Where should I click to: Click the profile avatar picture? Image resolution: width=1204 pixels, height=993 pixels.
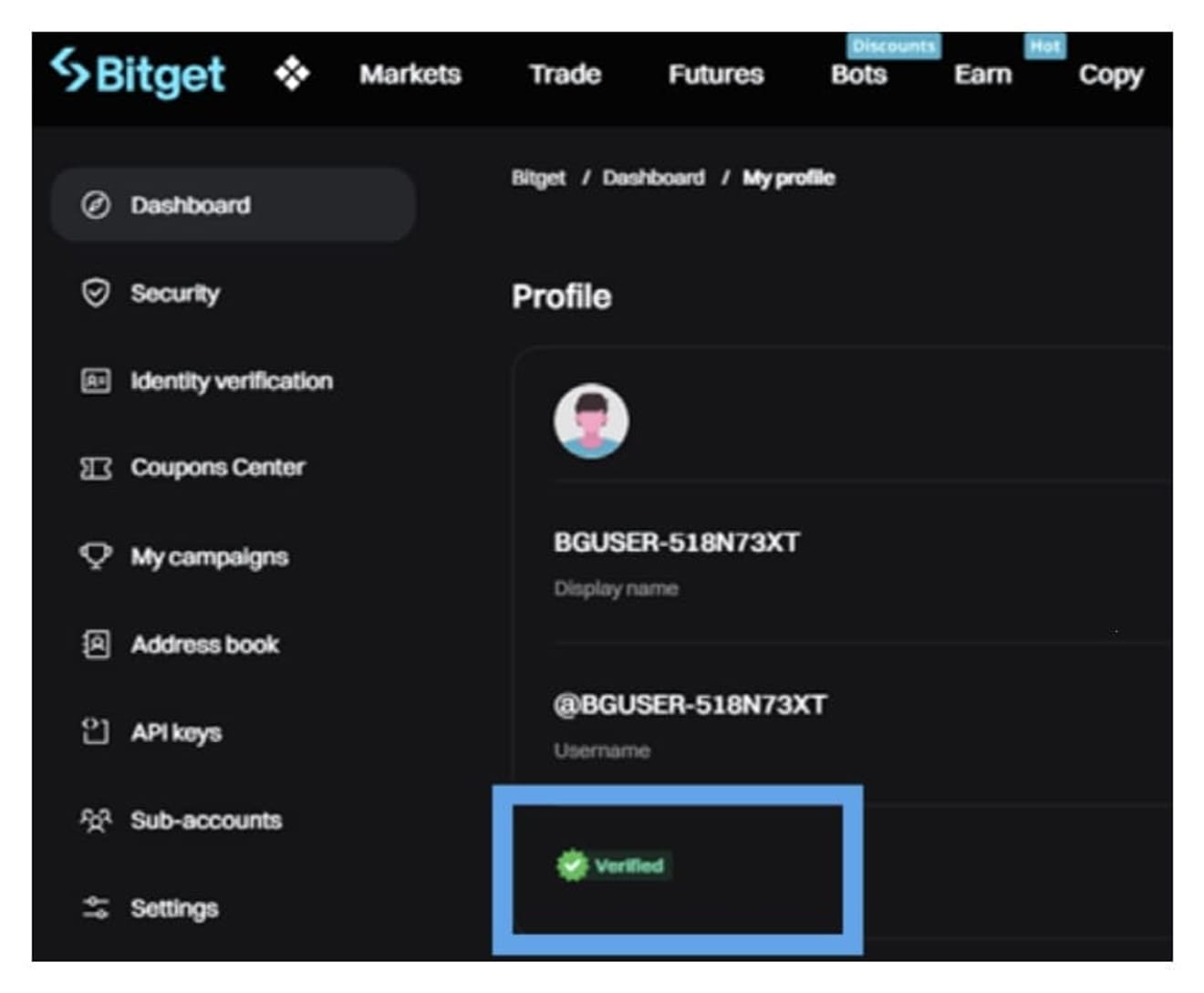pos(591,420)
